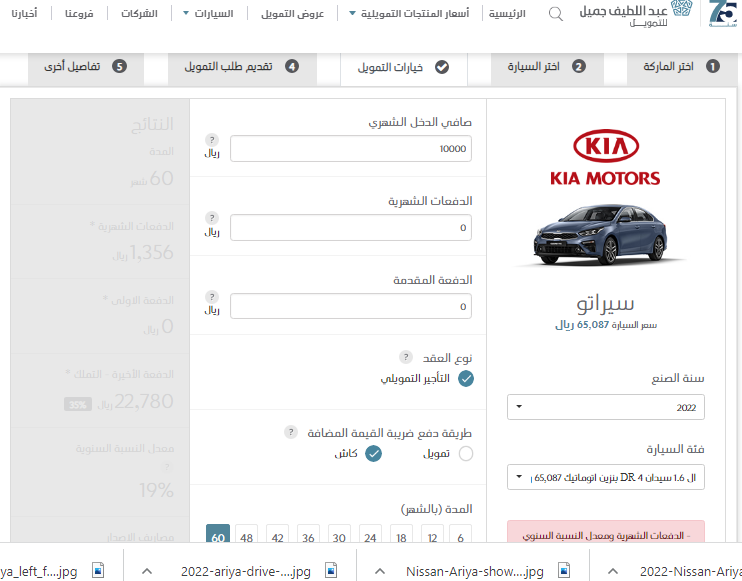The image size is (742, 581).
Task: Open الرئيسية home menu item
Action: point(507,13)
